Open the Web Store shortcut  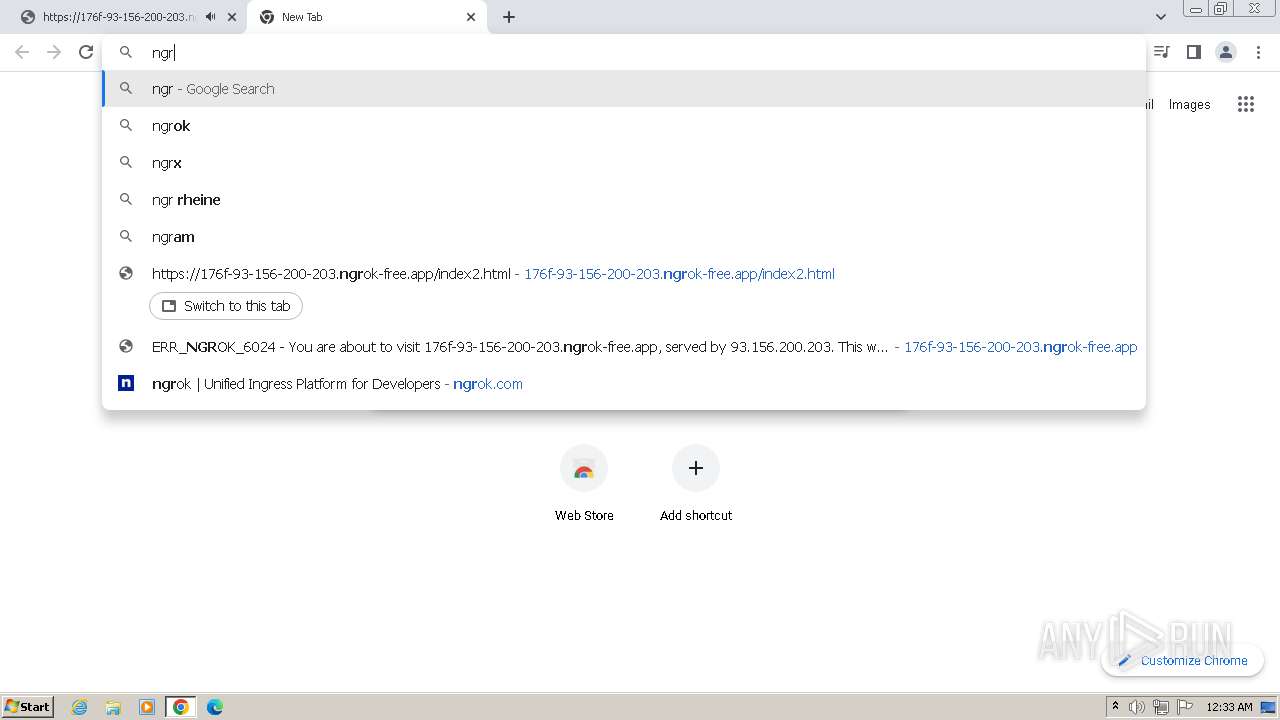[x=584, y=484]
